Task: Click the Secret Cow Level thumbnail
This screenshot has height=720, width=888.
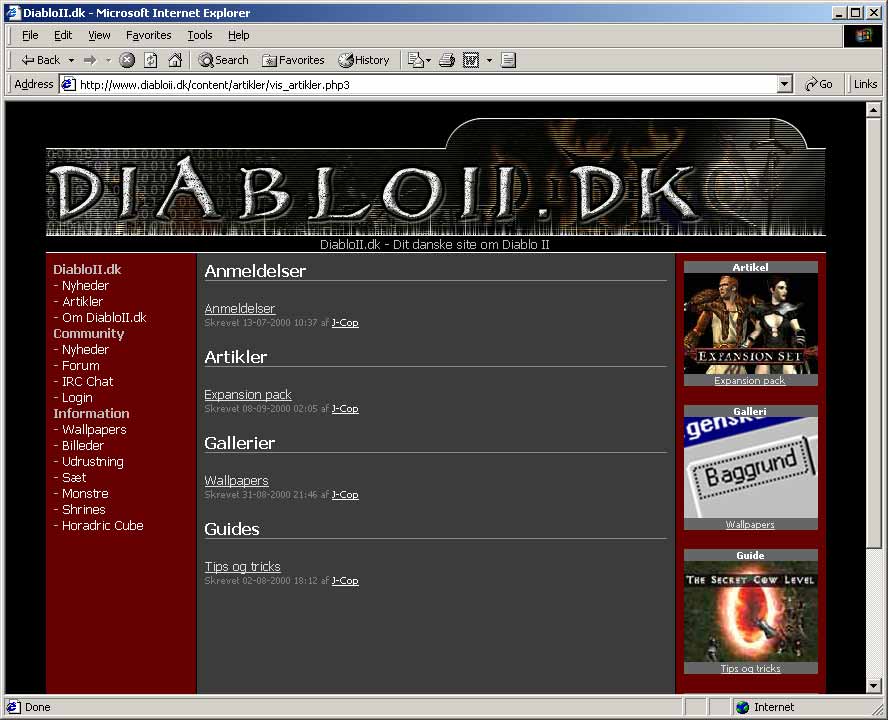Action: coord(750,612)
